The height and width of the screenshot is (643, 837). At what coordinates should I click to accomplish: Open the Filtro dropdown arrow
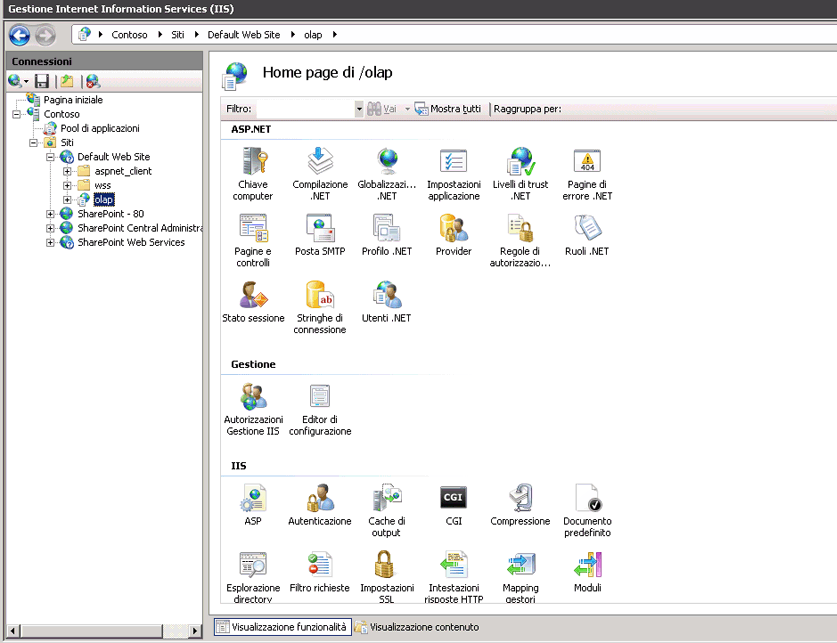[x=358, y=108]
